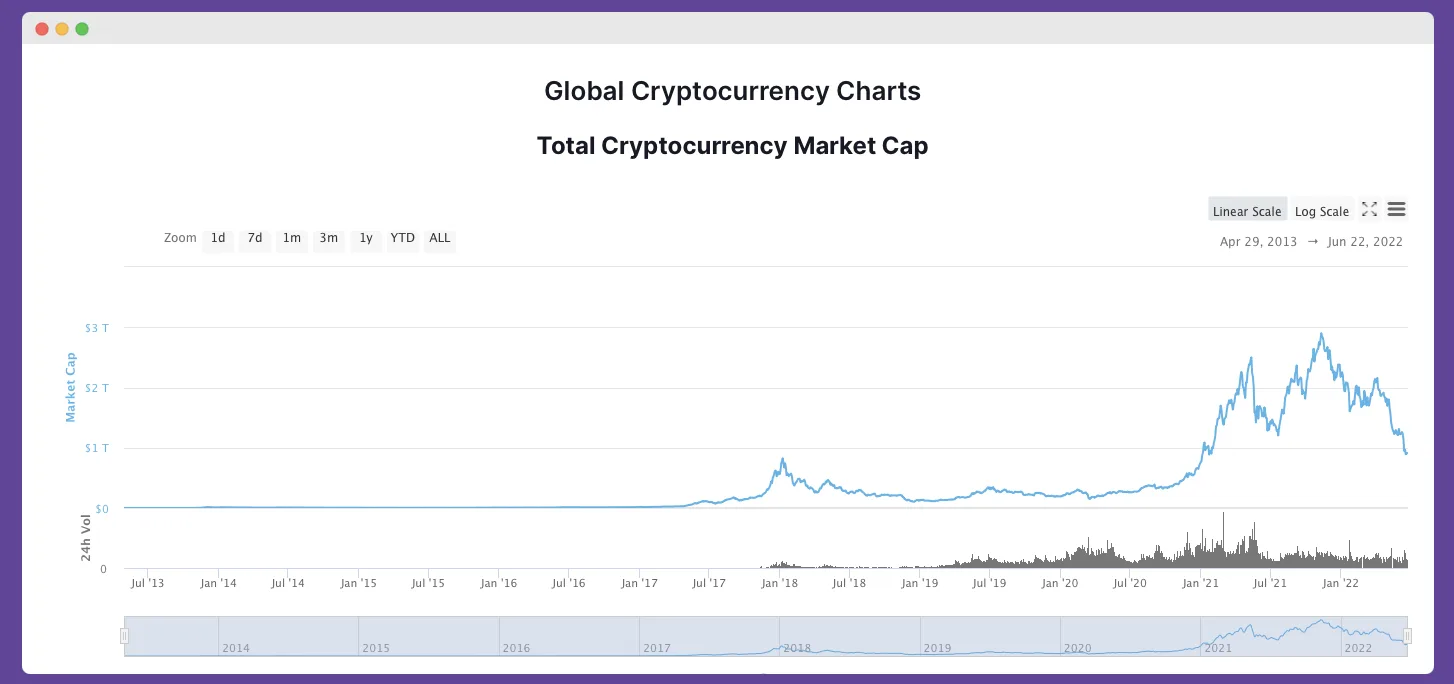Click the green macOS zoom window button

tap(81, 29)
